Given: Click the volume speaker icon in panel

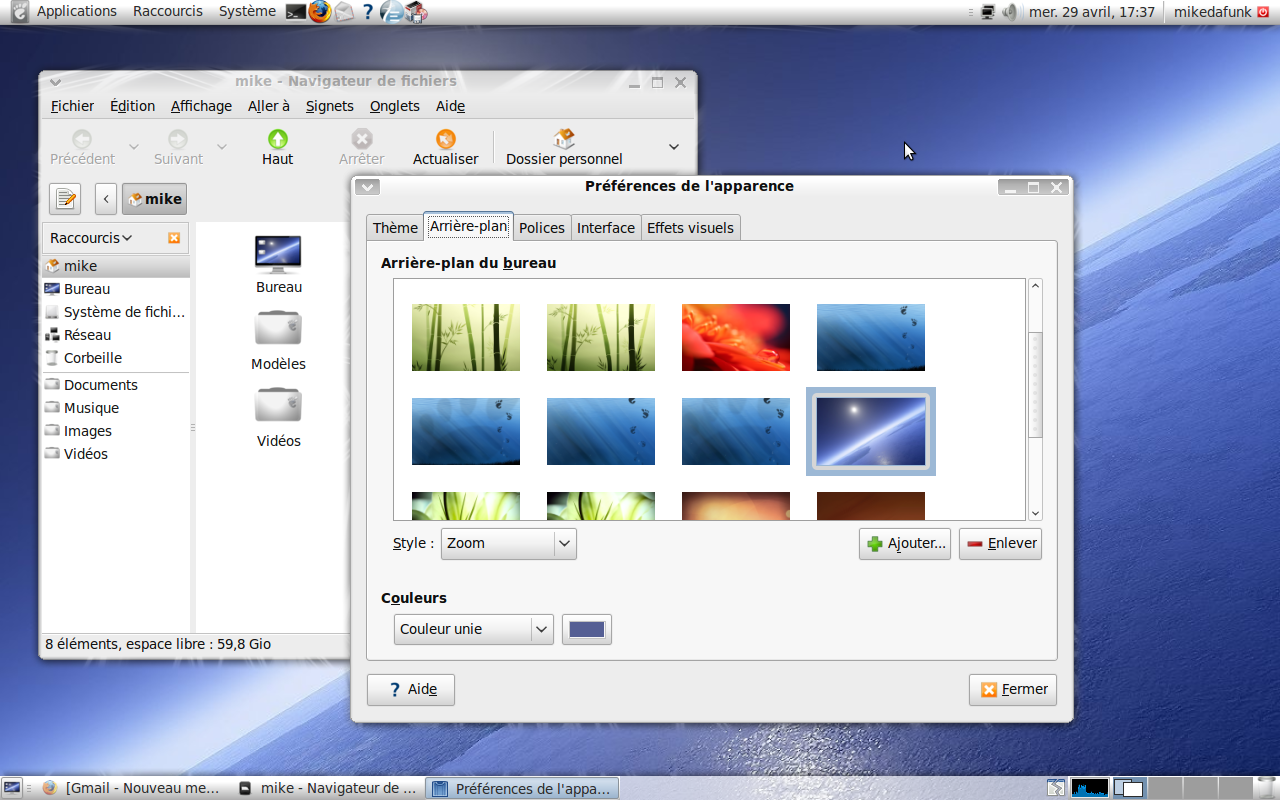Looking at the screenshot, I should pyautogui.click(x=1009, y=12).
